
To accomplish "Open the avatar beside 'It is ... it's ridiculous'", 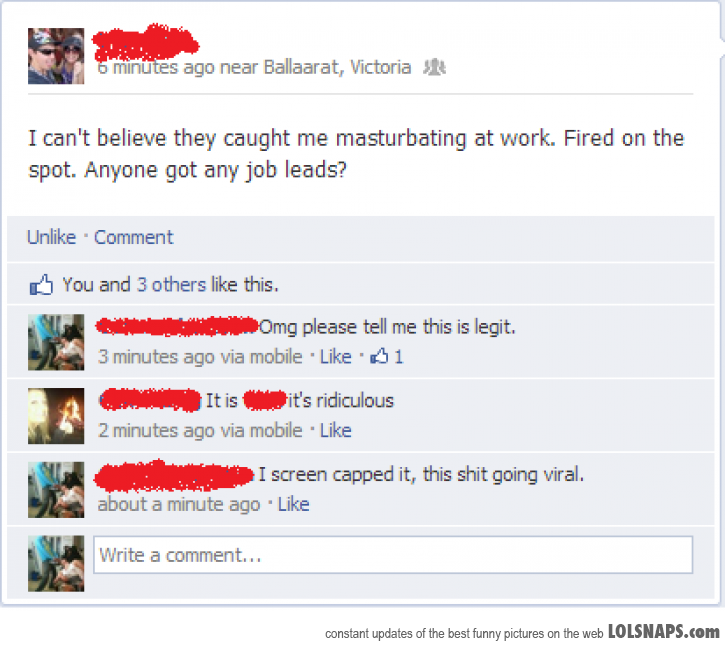I will pos(56,416).
